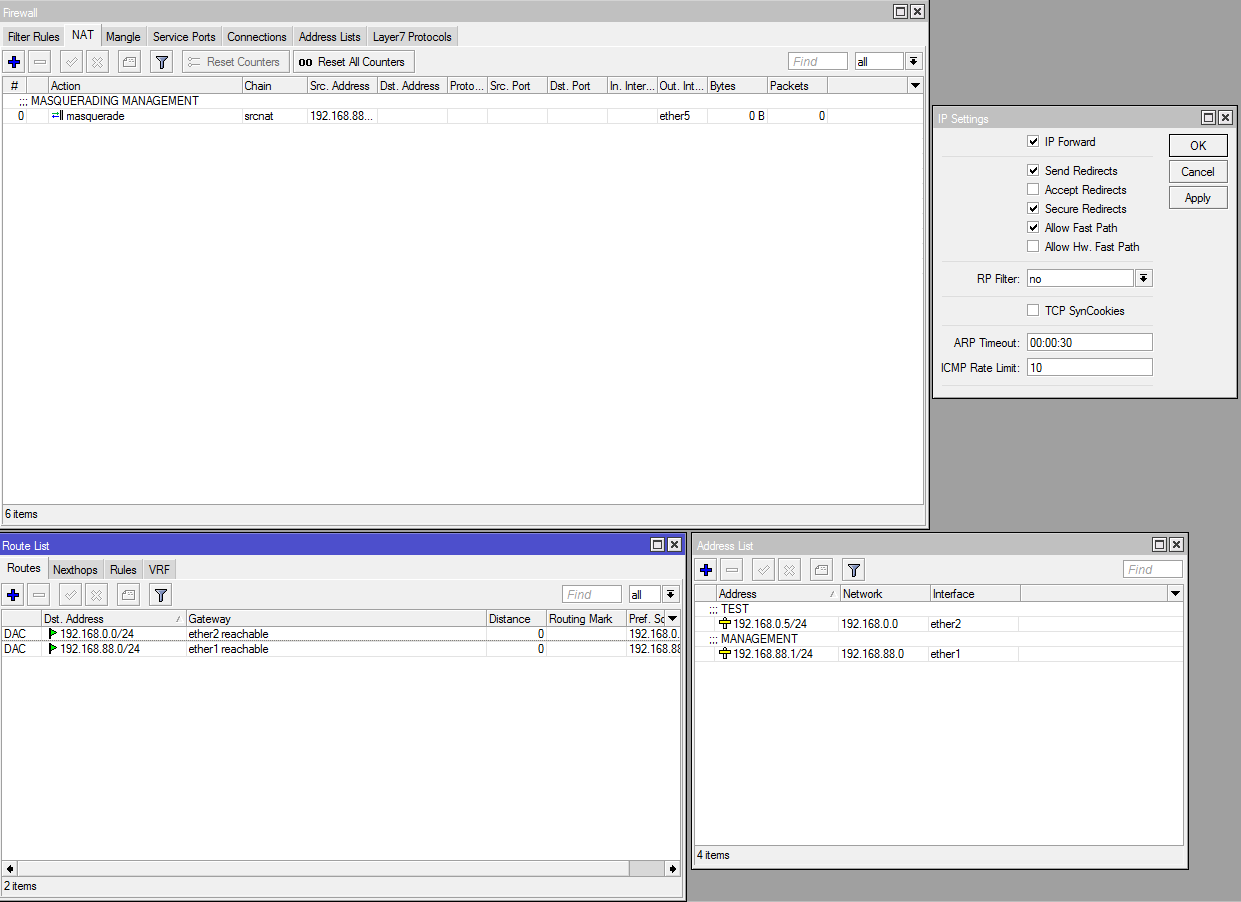Viewport: 1241px width, 902px height.
Task: Toggle Send Redirects checkbox
Action: click(x=1033, y=171)
